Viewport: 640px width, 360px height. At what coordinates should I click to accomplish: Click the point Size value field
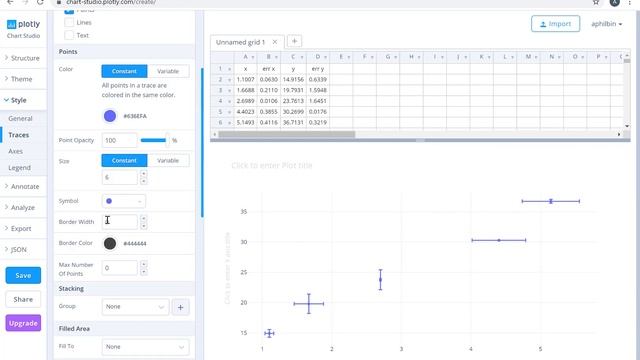pyautogui.click(x=119, y=177)
